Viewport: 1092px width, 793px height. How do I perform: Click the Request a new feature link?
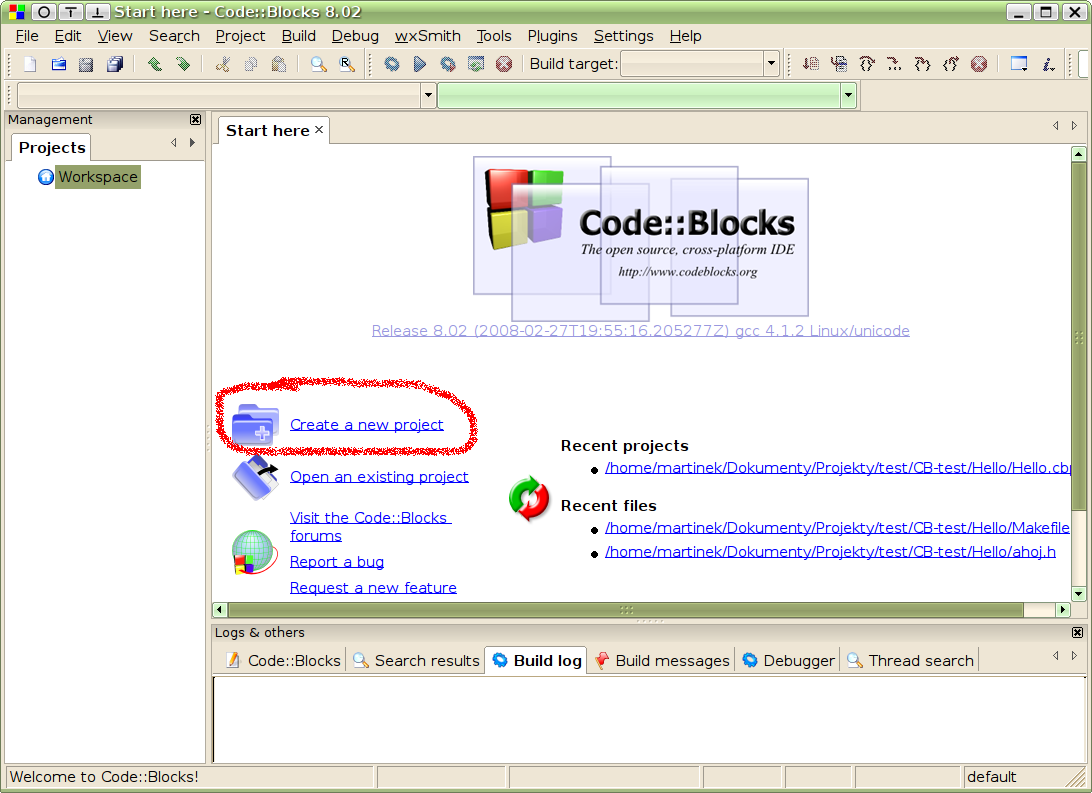pyautogui.click(x=373, y=588)
